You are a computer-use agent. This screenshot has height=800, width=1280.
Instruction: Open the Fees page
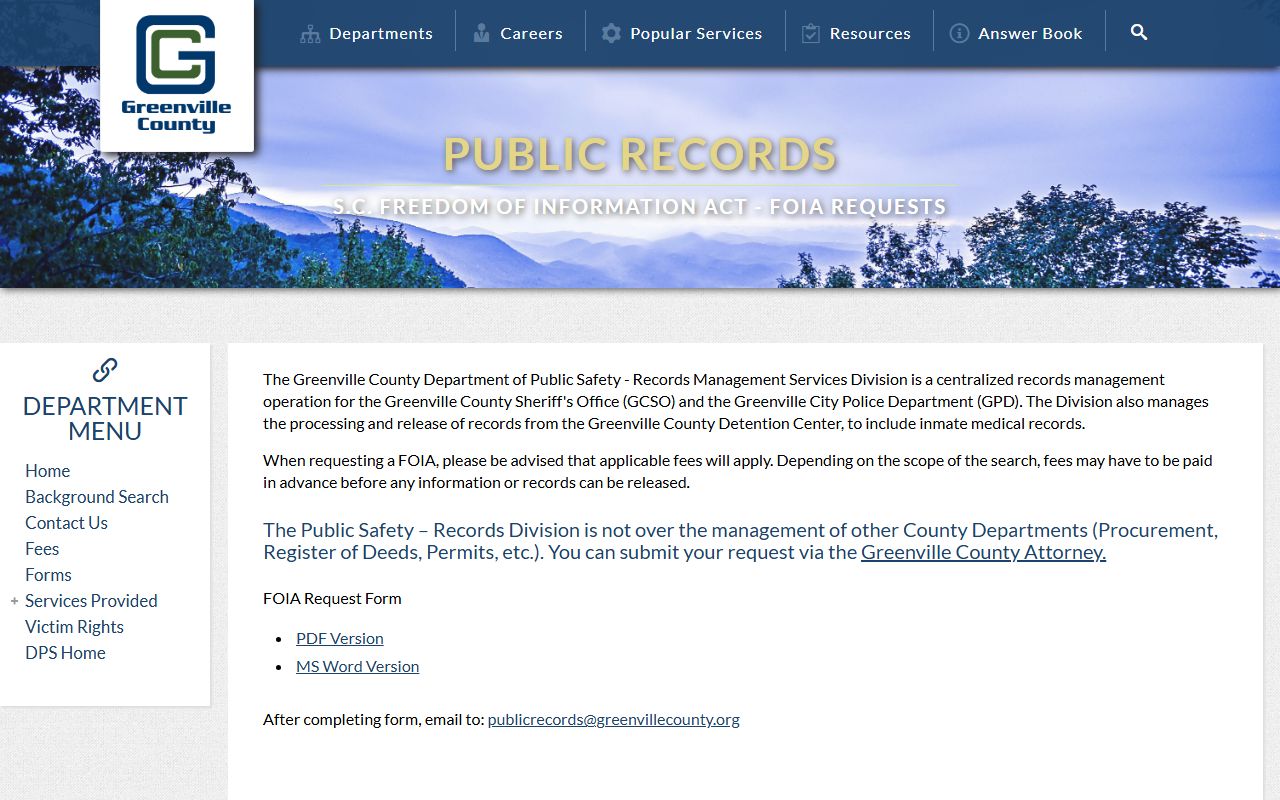click(42, 549)
